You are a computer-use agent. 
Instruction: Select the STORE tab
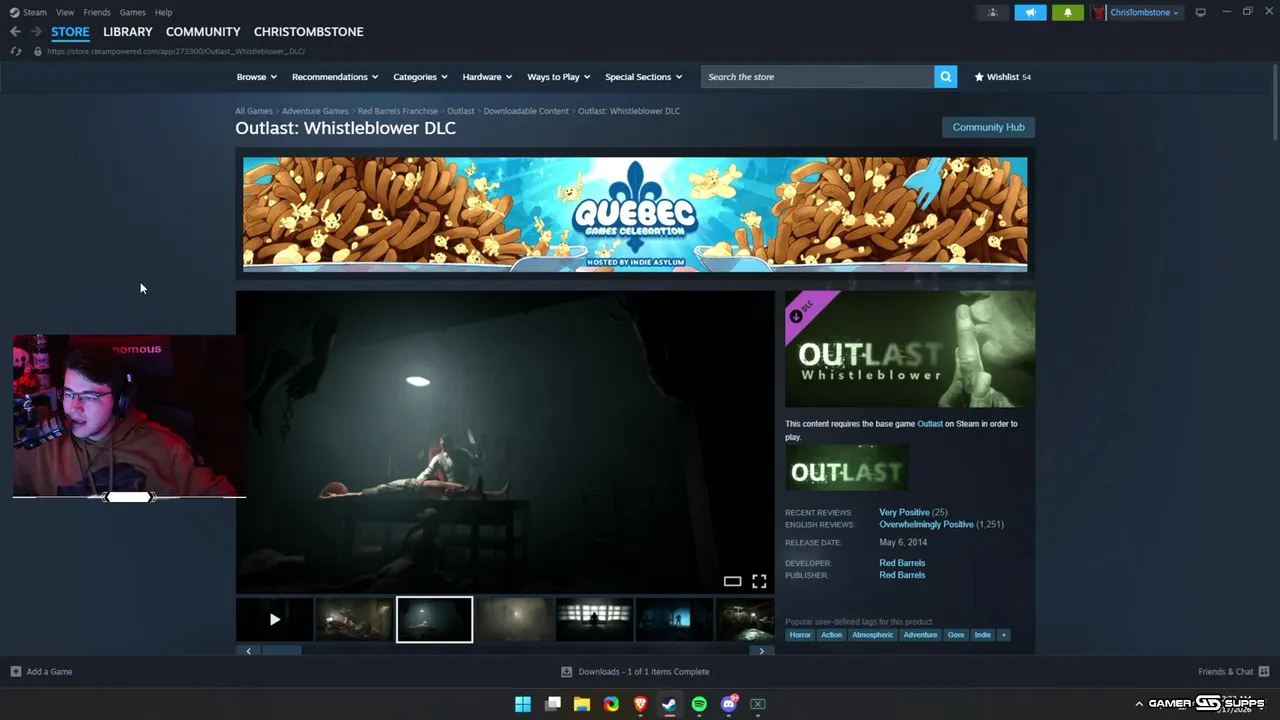click(x=70, y=32)
